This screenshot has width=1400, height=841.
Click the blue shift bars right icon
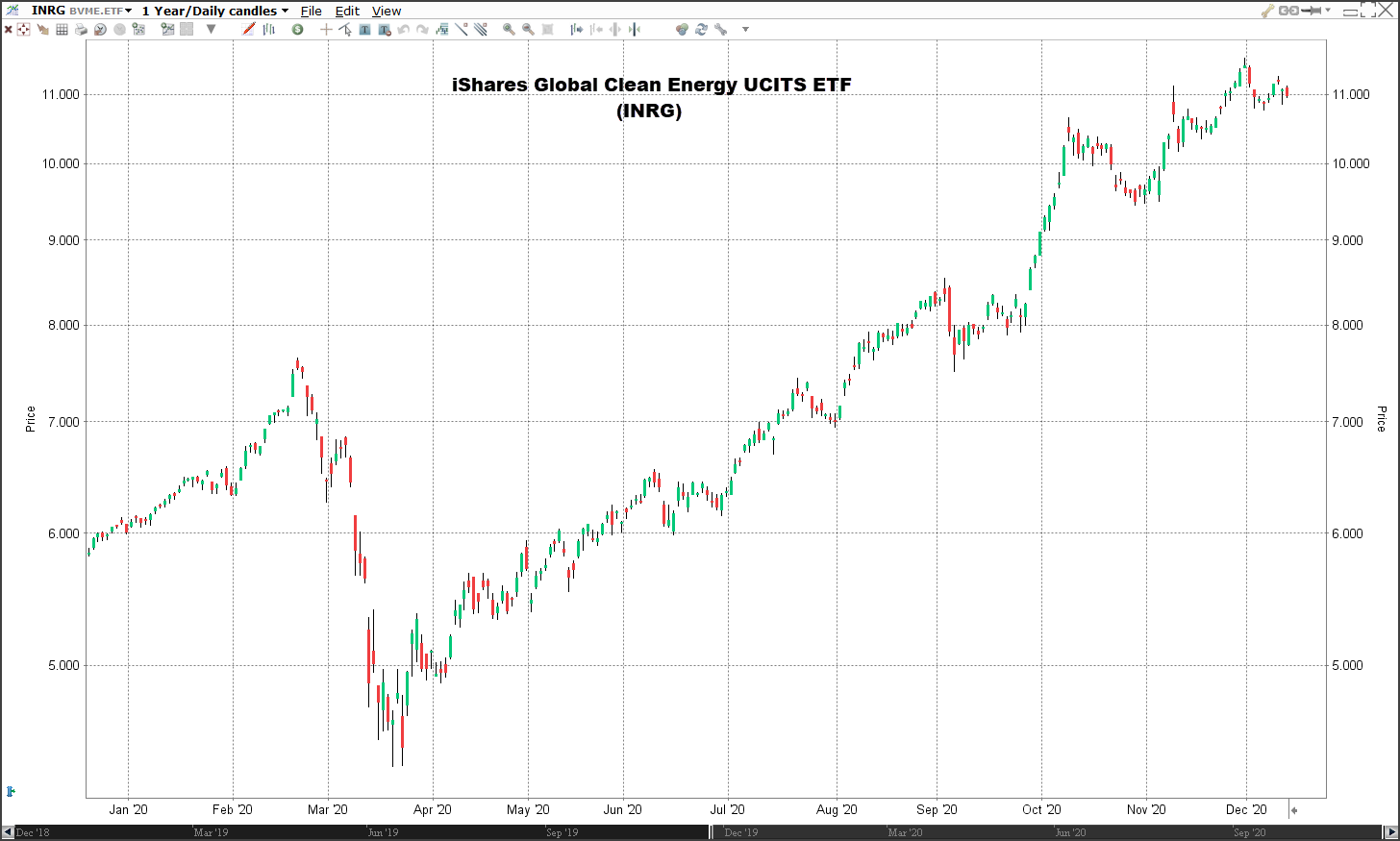click(577, 30)
